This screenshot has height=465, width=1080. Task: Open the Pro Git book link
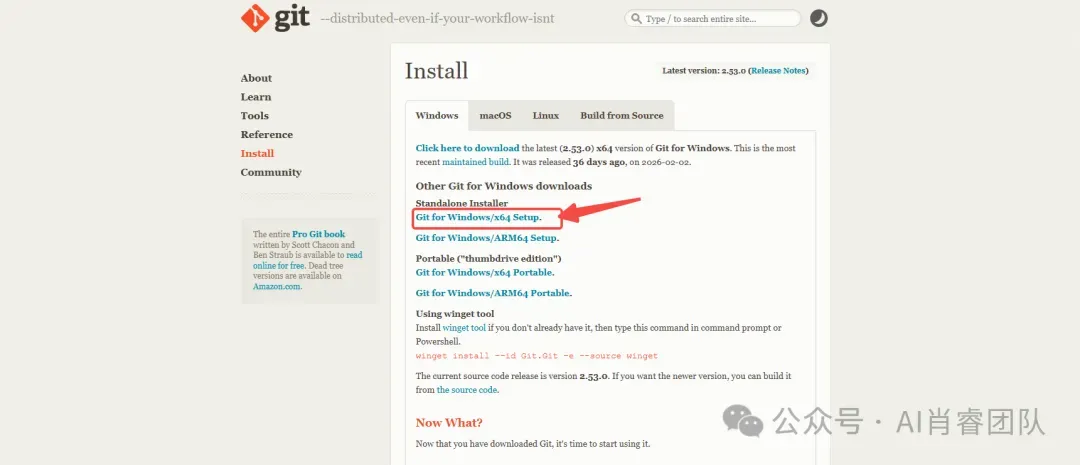coord(319,234)
